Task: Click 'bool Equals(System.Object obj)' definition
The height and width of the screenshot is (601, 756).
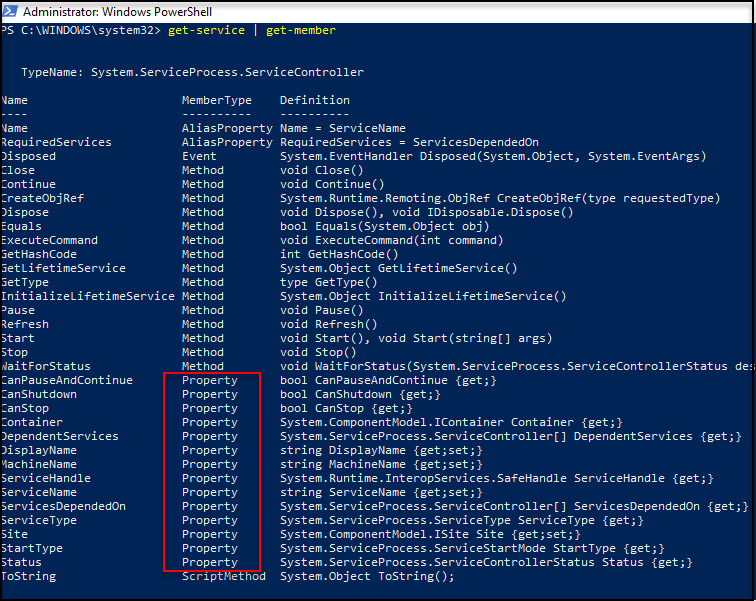Action: tap(385, 226)
